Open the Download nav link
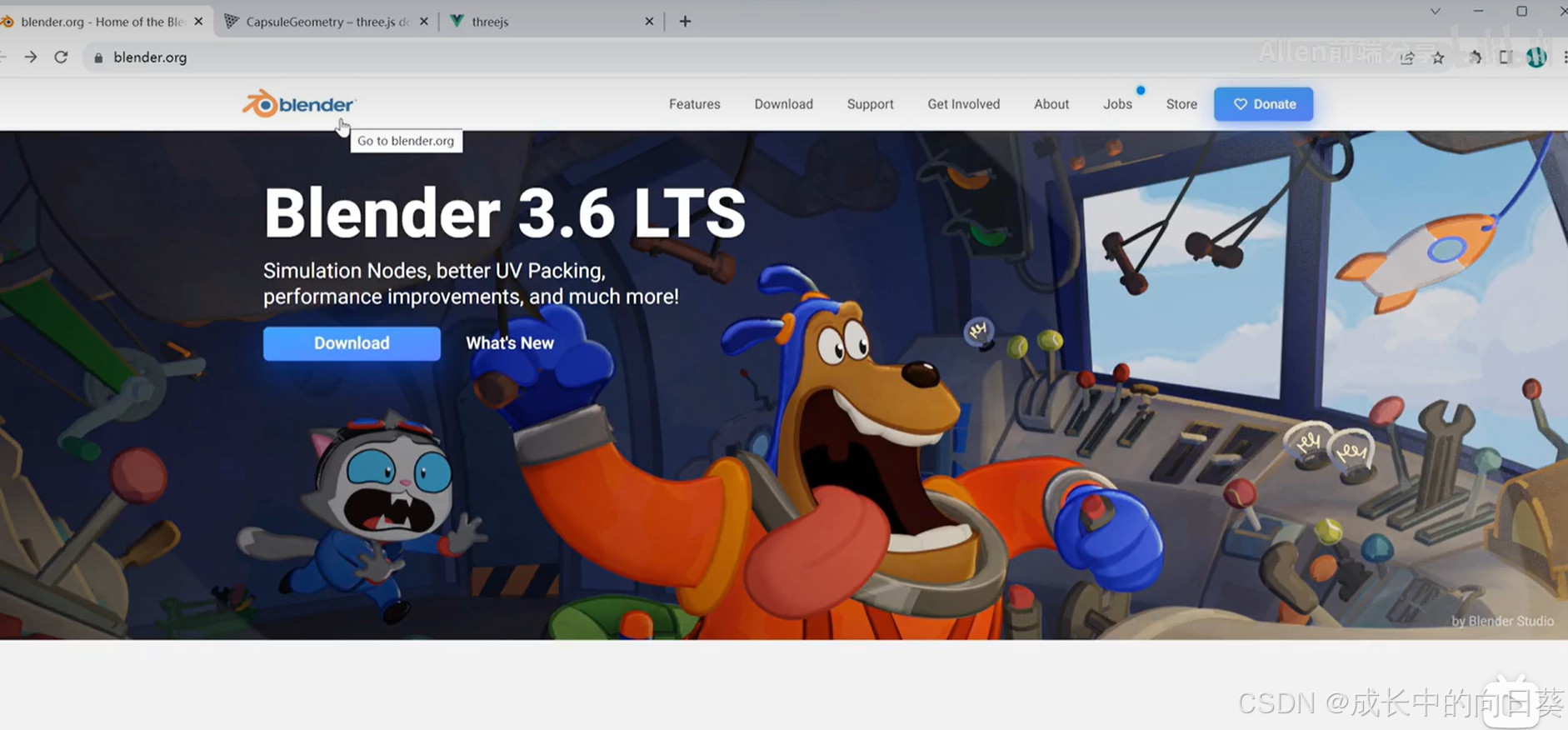Screen dimensions: 1568x730 coord(783,104)
